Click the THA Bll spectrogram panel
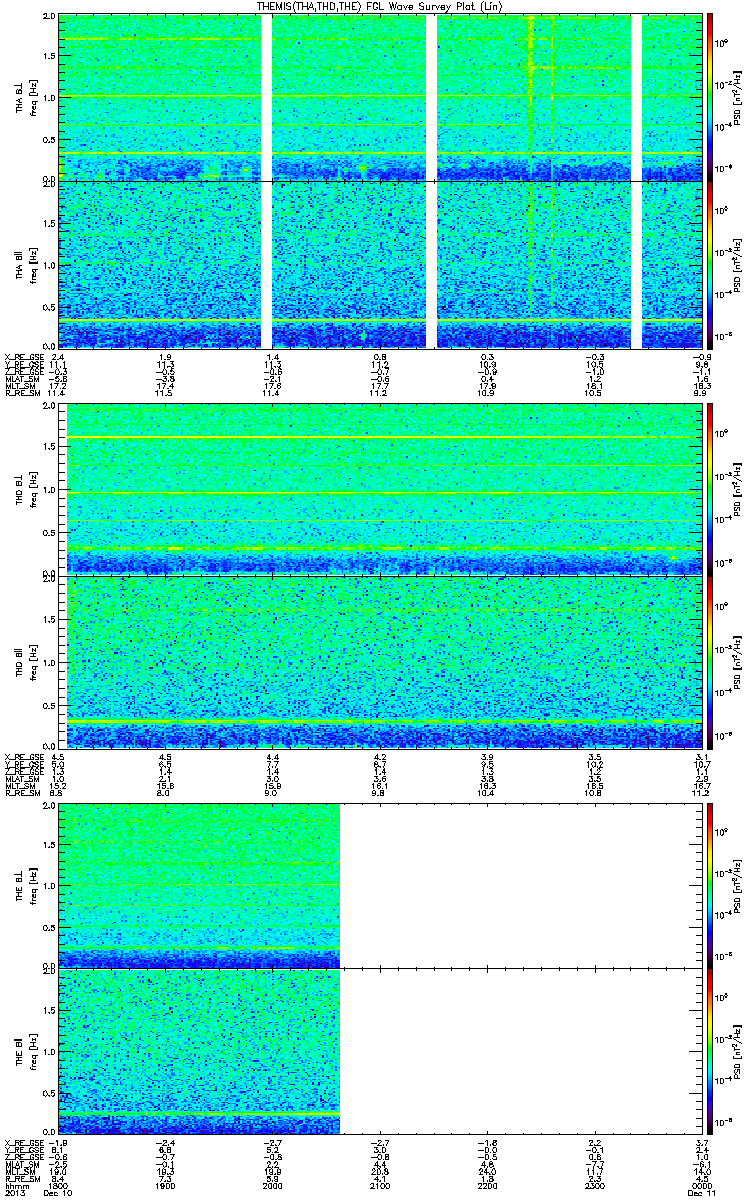Image resolution: width=750 pixels, height=1200 pixels. (380, 264)
